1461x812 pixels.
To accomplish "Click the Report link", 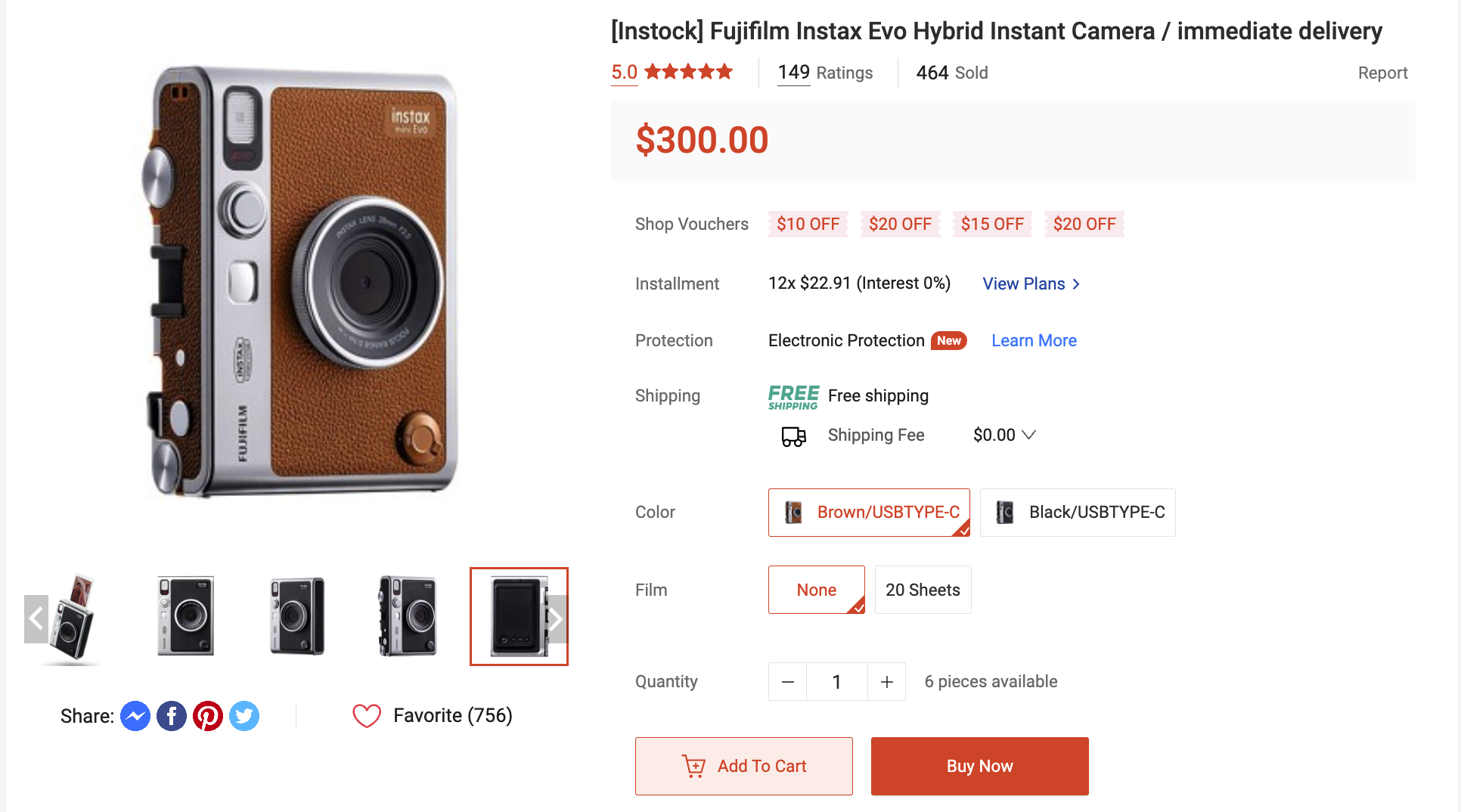I will 1382,73.
